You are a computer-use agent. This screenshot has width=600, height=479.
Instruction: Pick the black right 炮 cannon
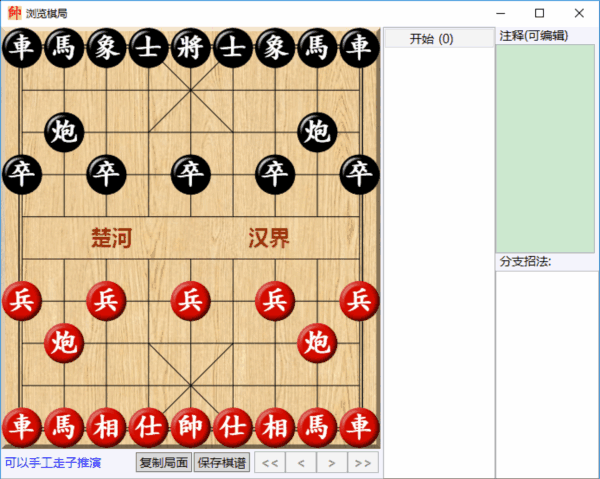(317, 132)
